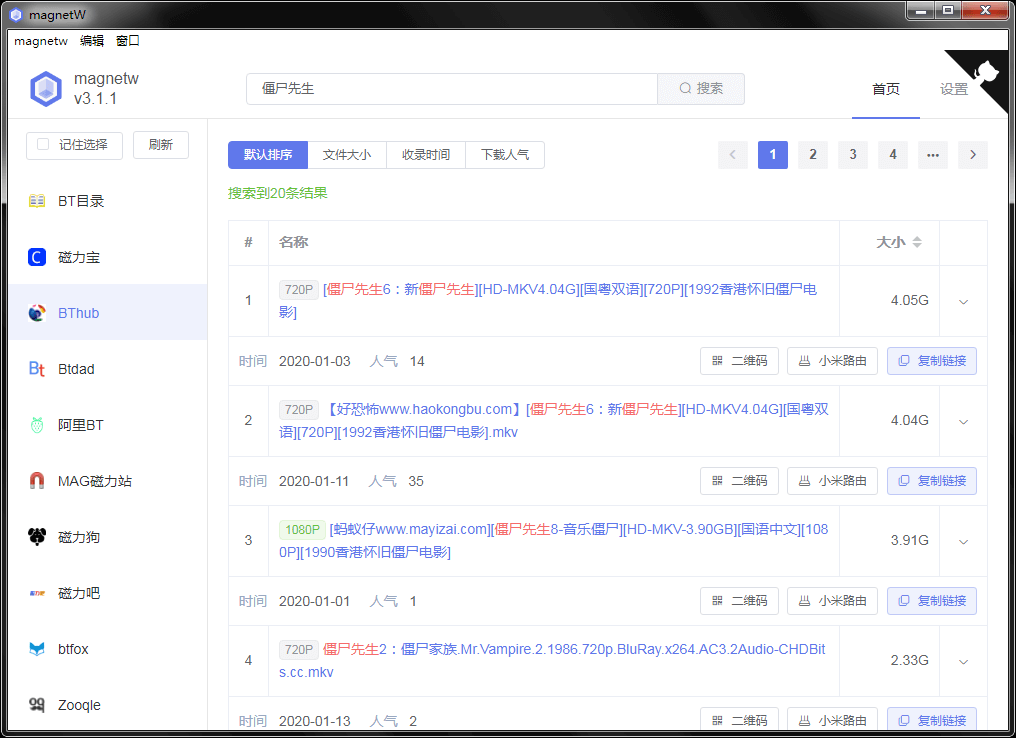Click the 搜索 button
The width and height of the screenshot is (1016, 738).
(x=701, y=89)
